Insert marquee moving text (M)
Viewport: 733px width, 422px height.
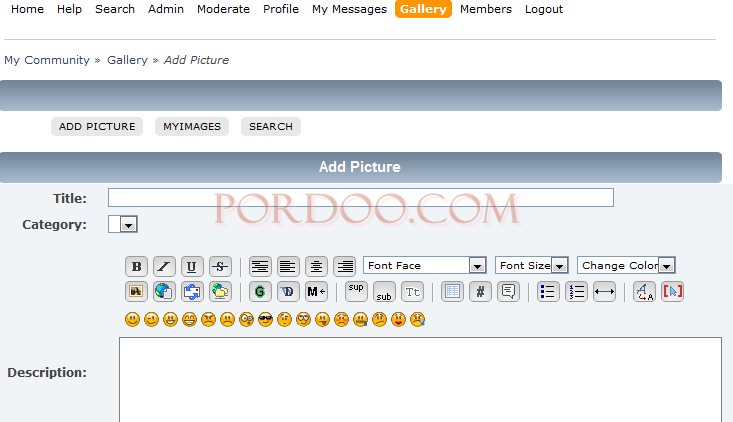tap(316, 292)
